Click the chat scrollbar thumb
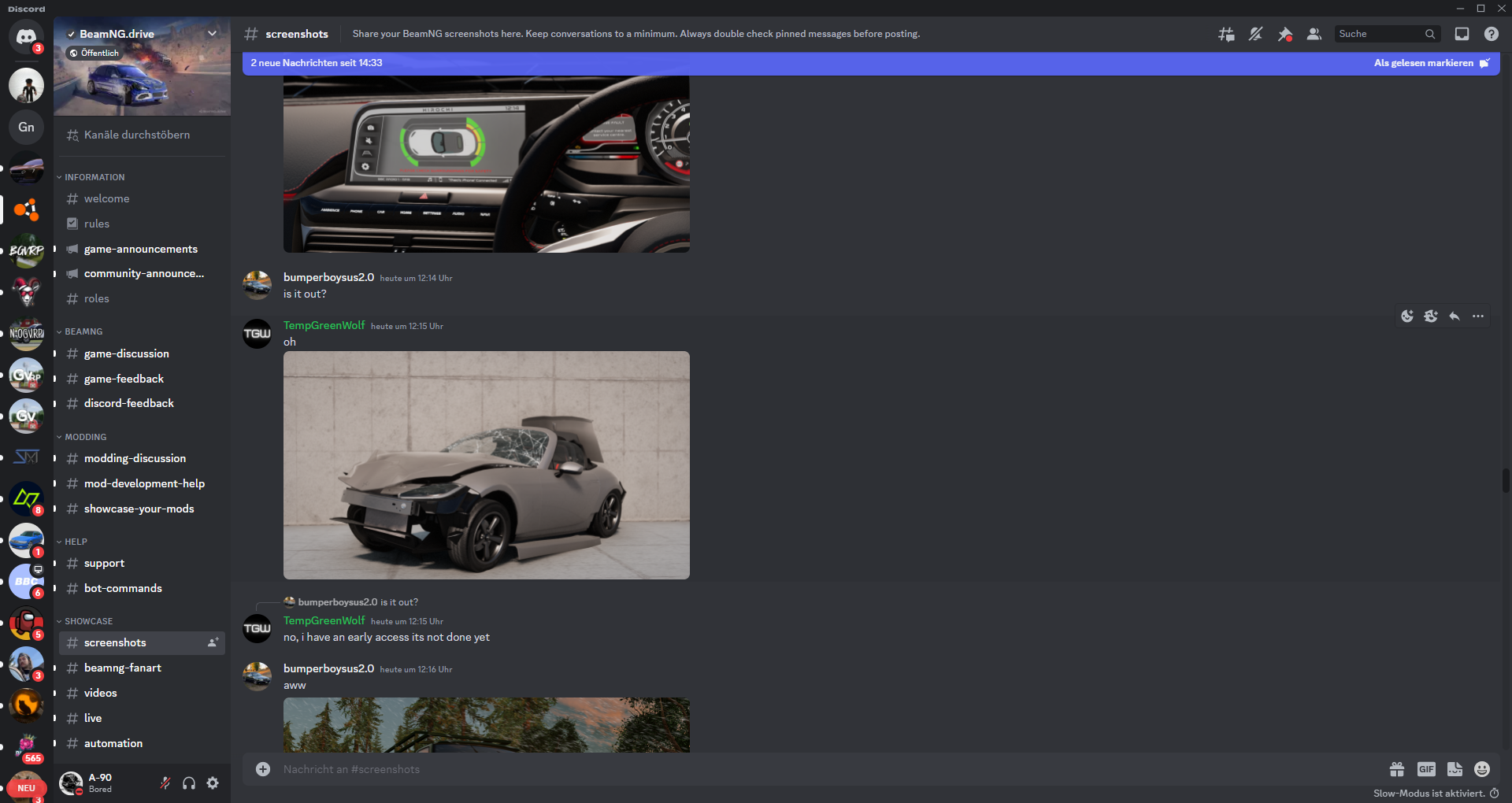The height and width of the screenshot is (803, 1512). (1506, 480)
